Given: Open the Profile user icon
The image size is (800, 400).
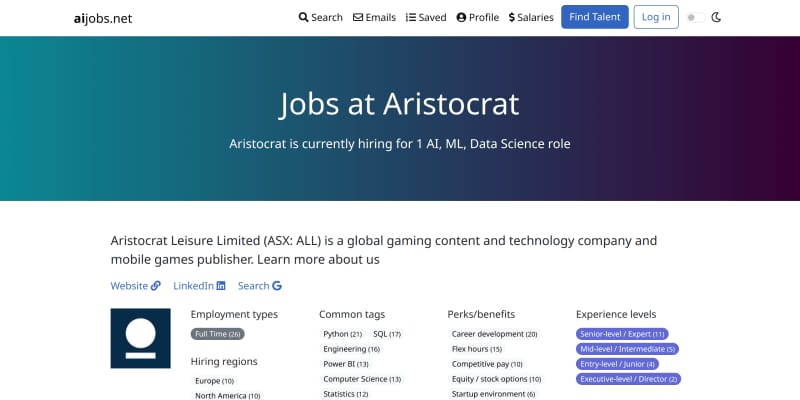Looking at the screenshot, I should (x=461, y=17).
